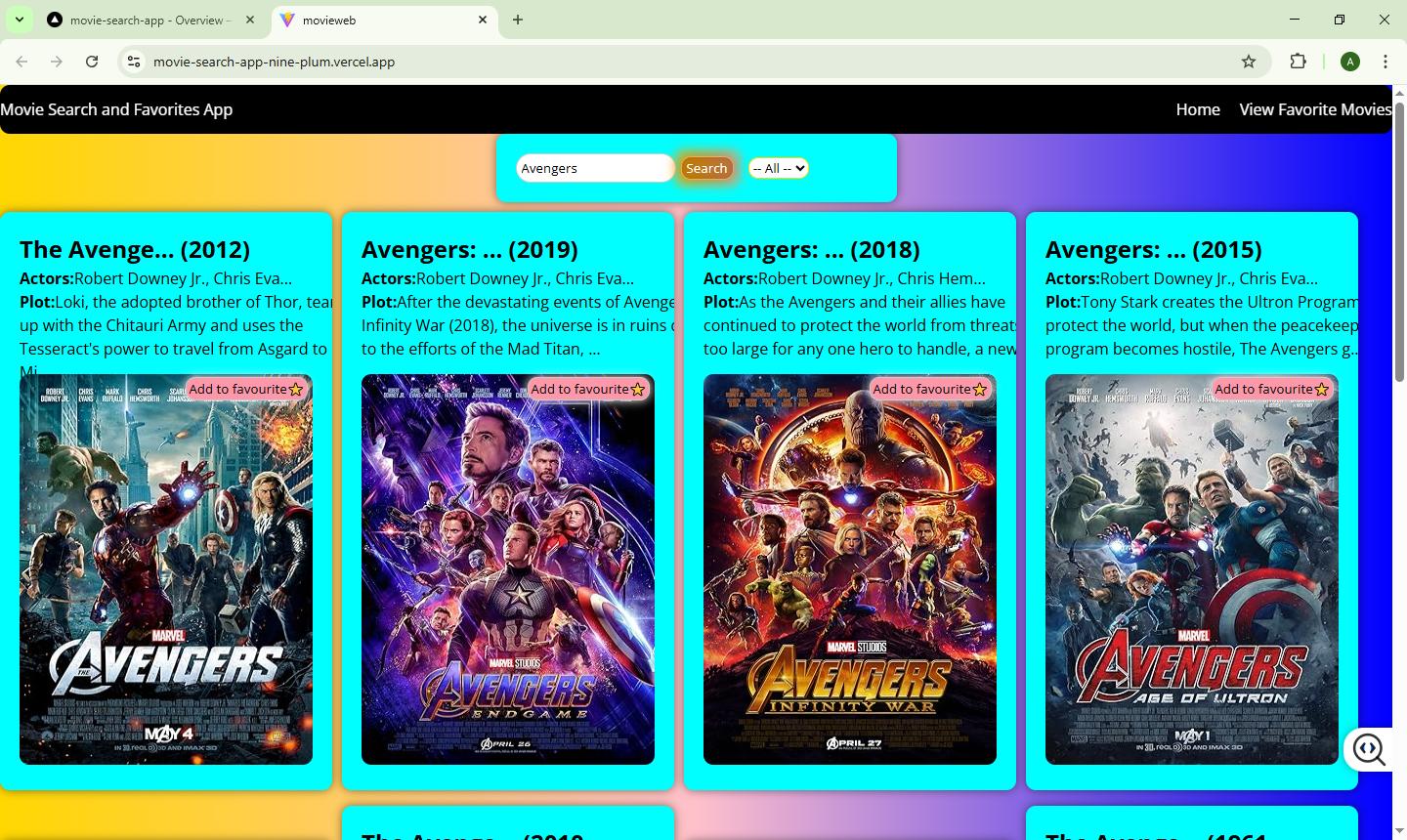The height and width of the screenshot is (840, 1407).
Task: Click Avengers: ... (2018) title
Action: (812, 249)
